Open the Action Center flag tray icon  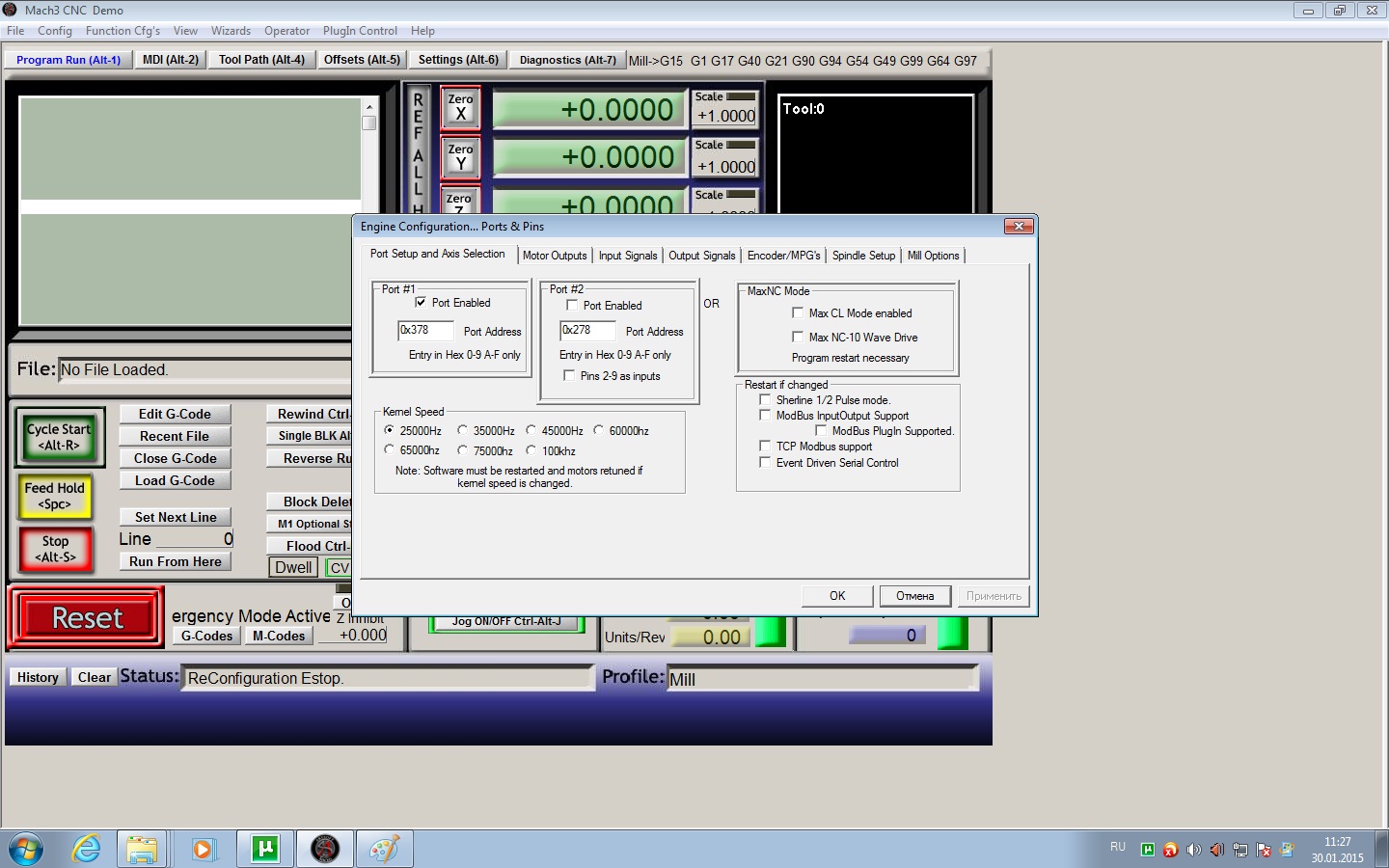tap(1264, 850)
